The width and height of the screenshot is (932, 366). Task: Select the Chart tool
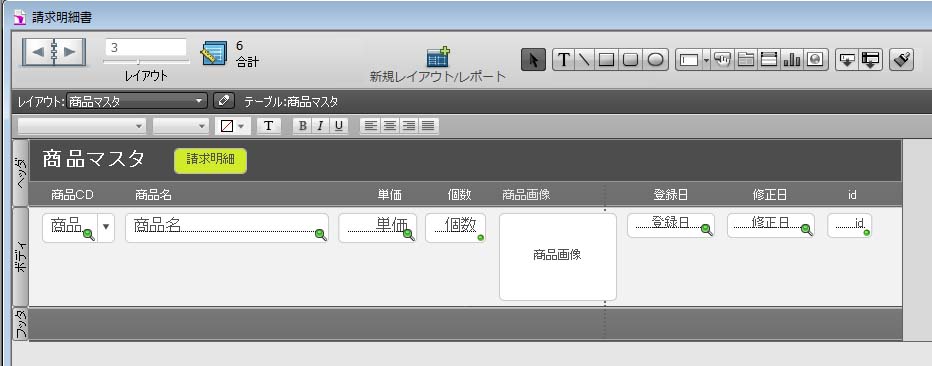click(792, 59)
